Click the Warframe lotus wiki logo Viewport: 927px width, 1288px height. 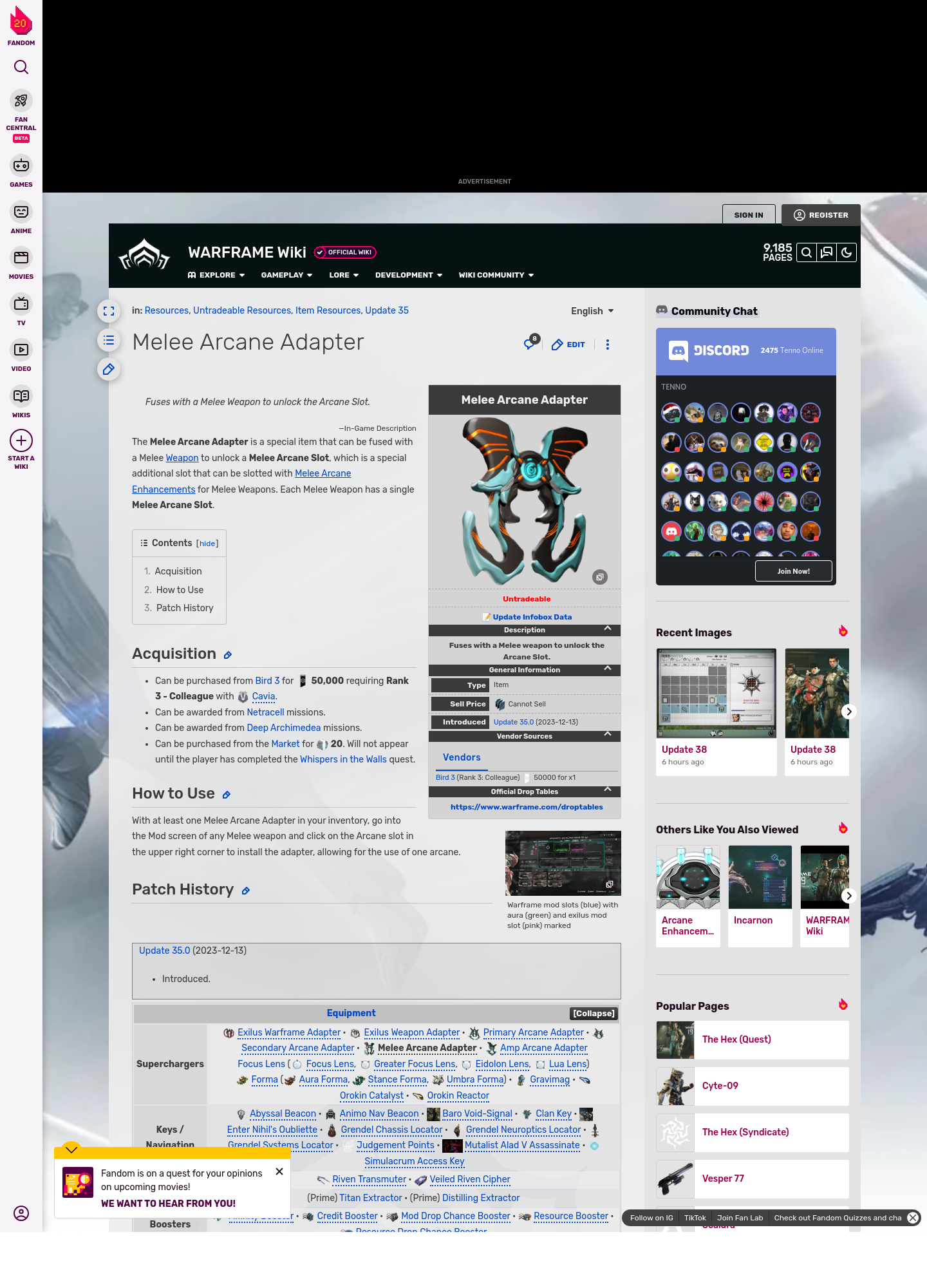tap(144, 255)
